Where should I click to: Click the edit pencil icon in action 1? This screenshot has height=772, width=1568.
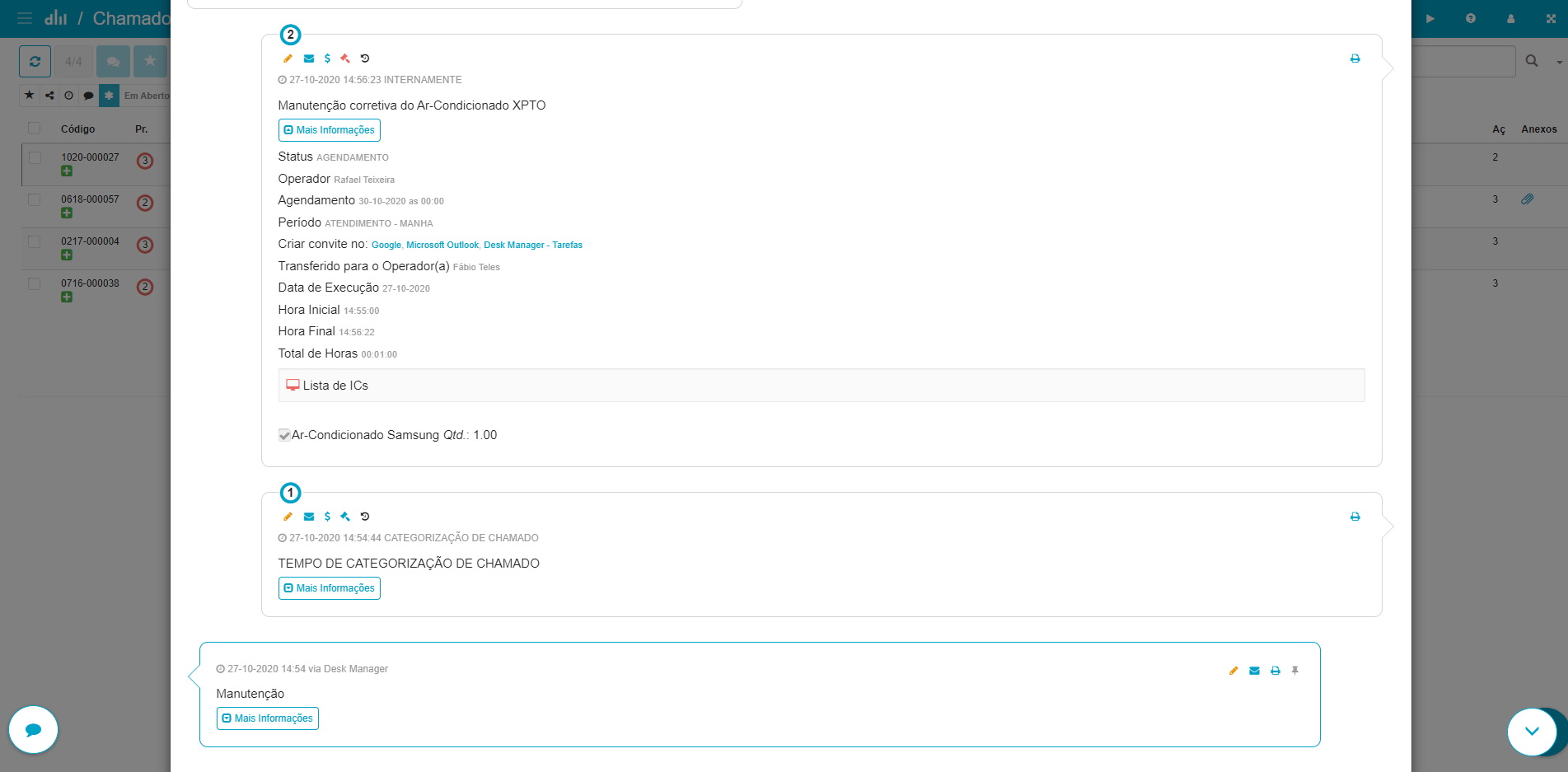tap(288, 517)
